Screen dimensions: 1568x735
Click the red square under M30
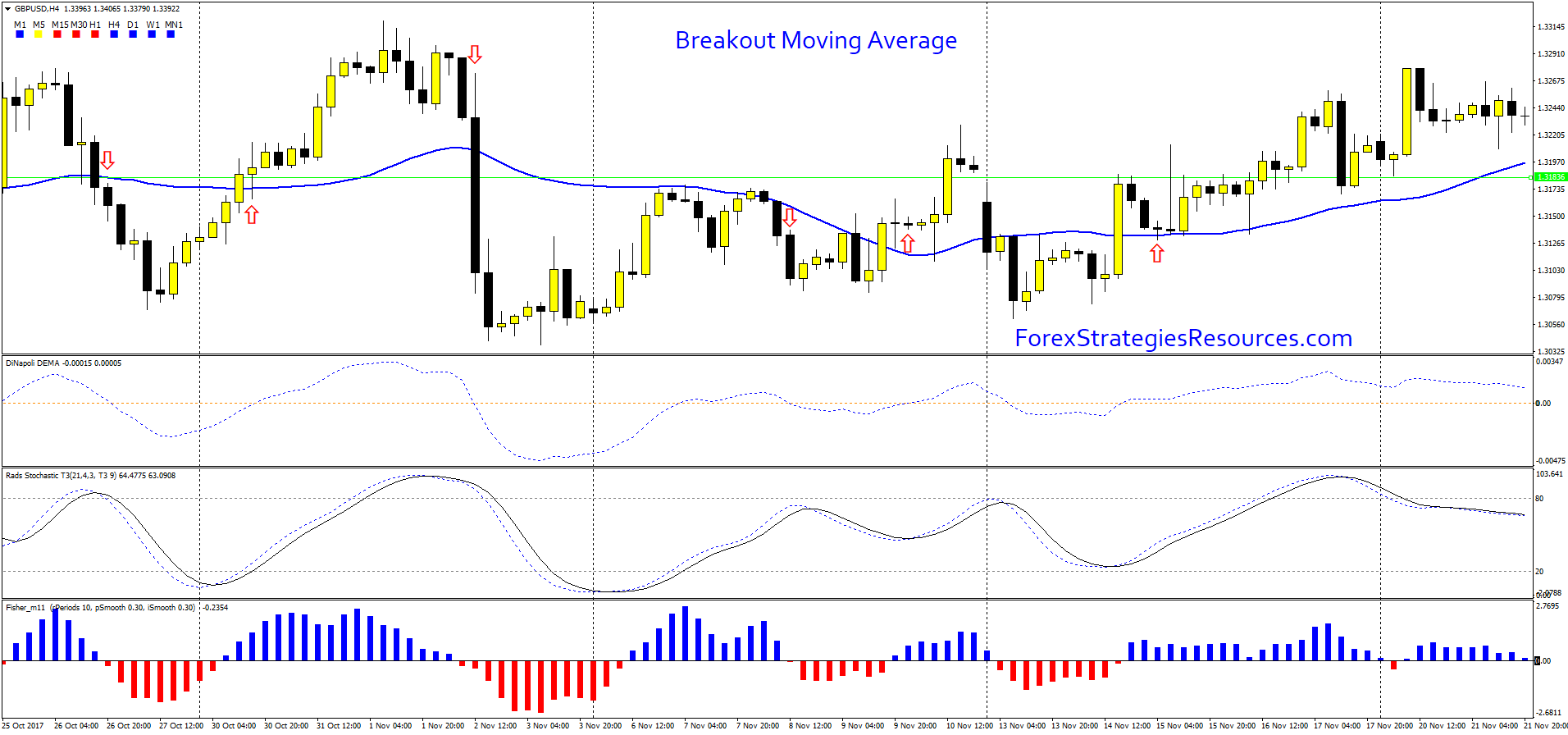tap(76, 34)
